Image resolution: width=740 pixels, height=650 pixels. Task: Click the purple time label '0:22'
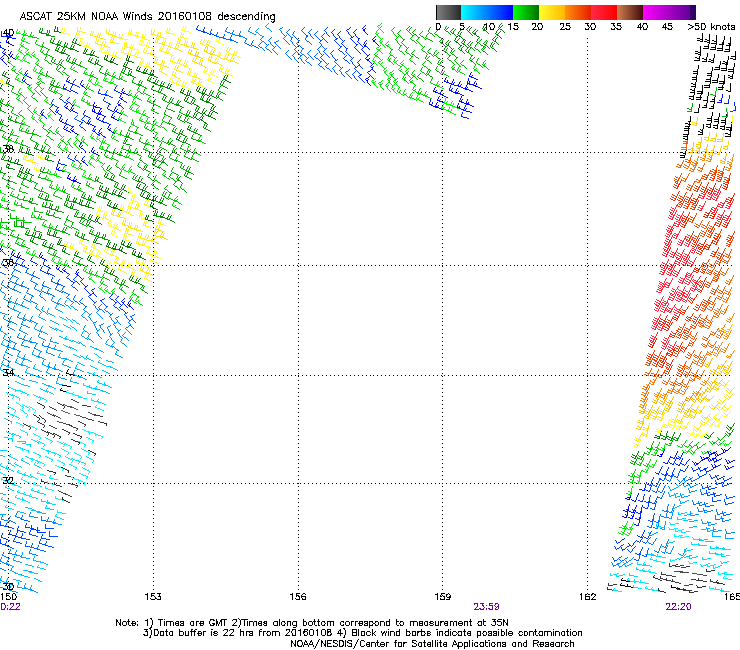click(x=10, y=607)
